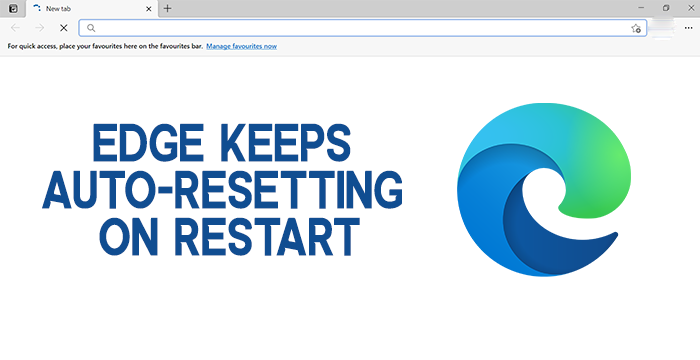Go forward using the forward arrow
700x360 pixels.
(40, 28)
